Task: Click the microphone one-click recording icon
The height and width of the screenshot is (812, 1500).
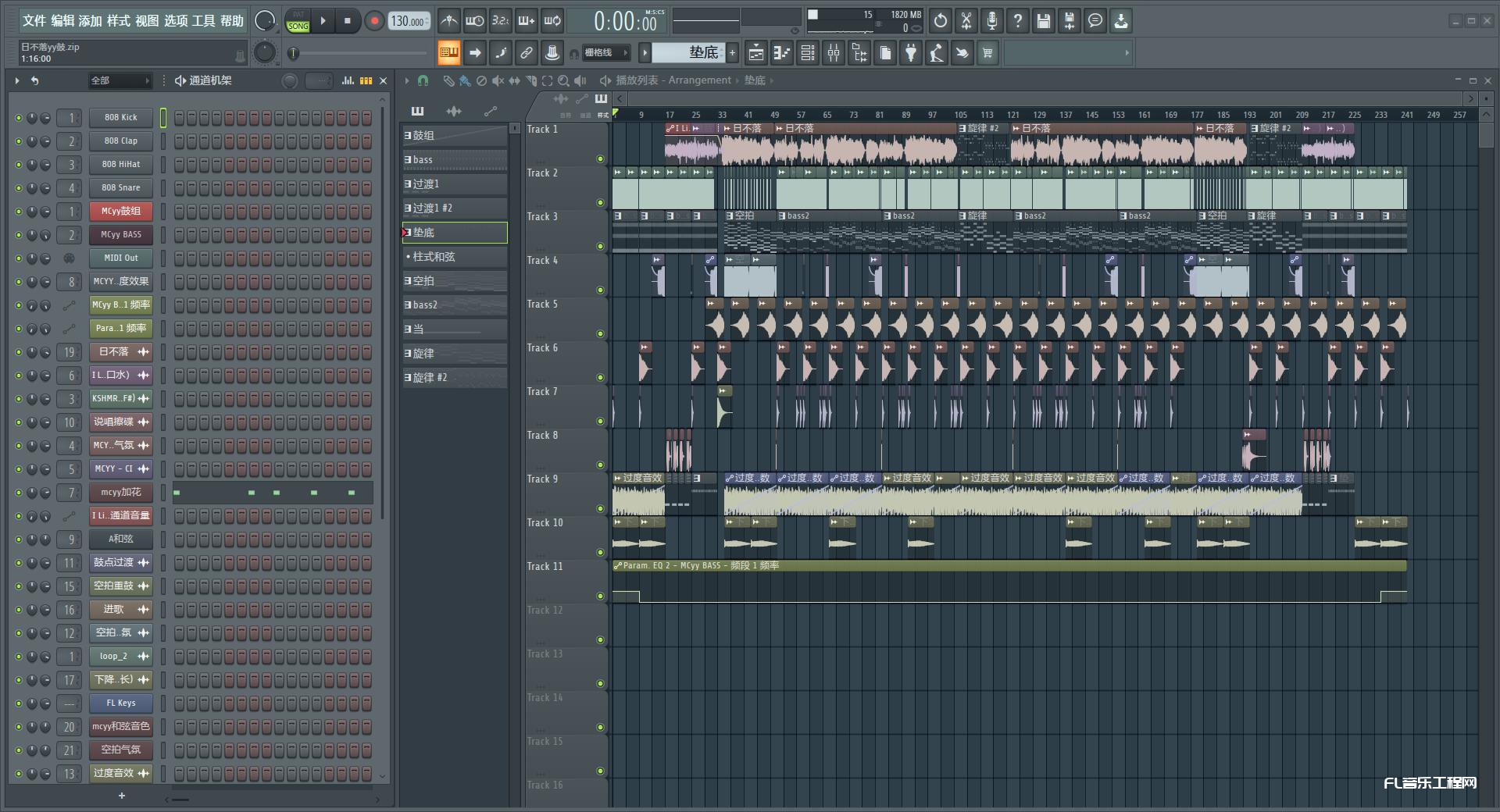Action: pos(992,21)
